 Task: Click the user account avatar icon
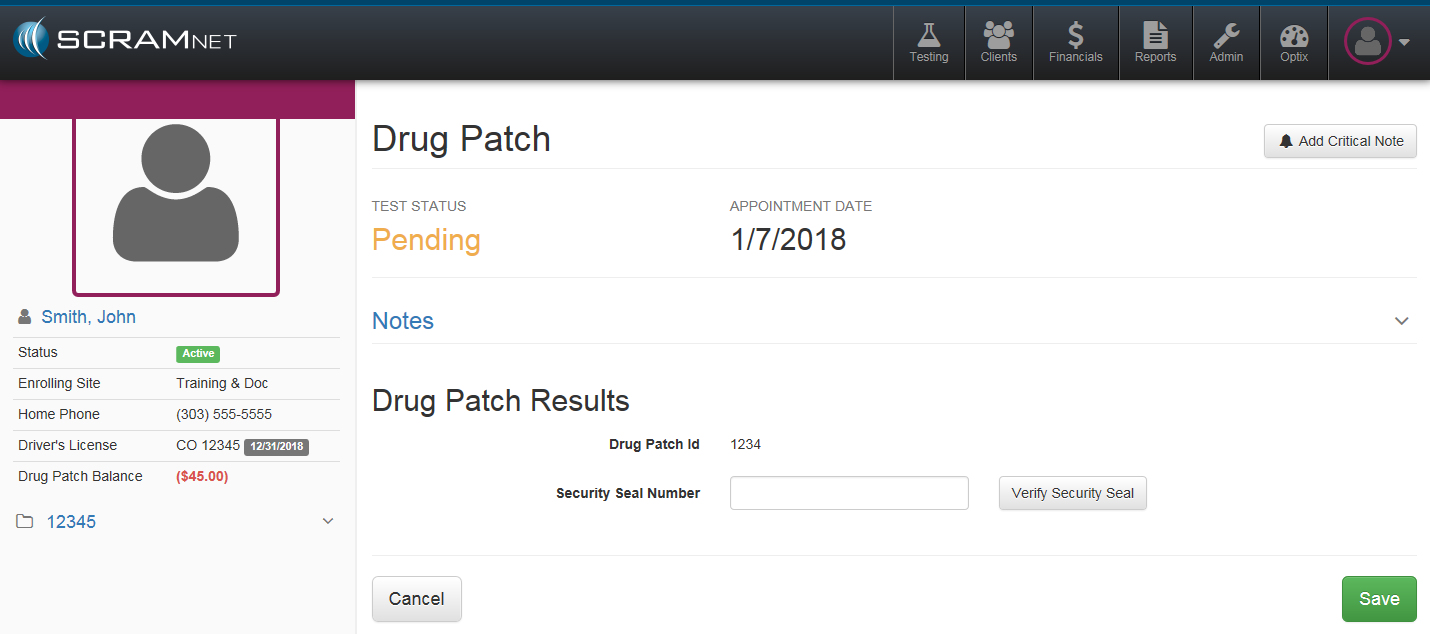[1367, 42]
